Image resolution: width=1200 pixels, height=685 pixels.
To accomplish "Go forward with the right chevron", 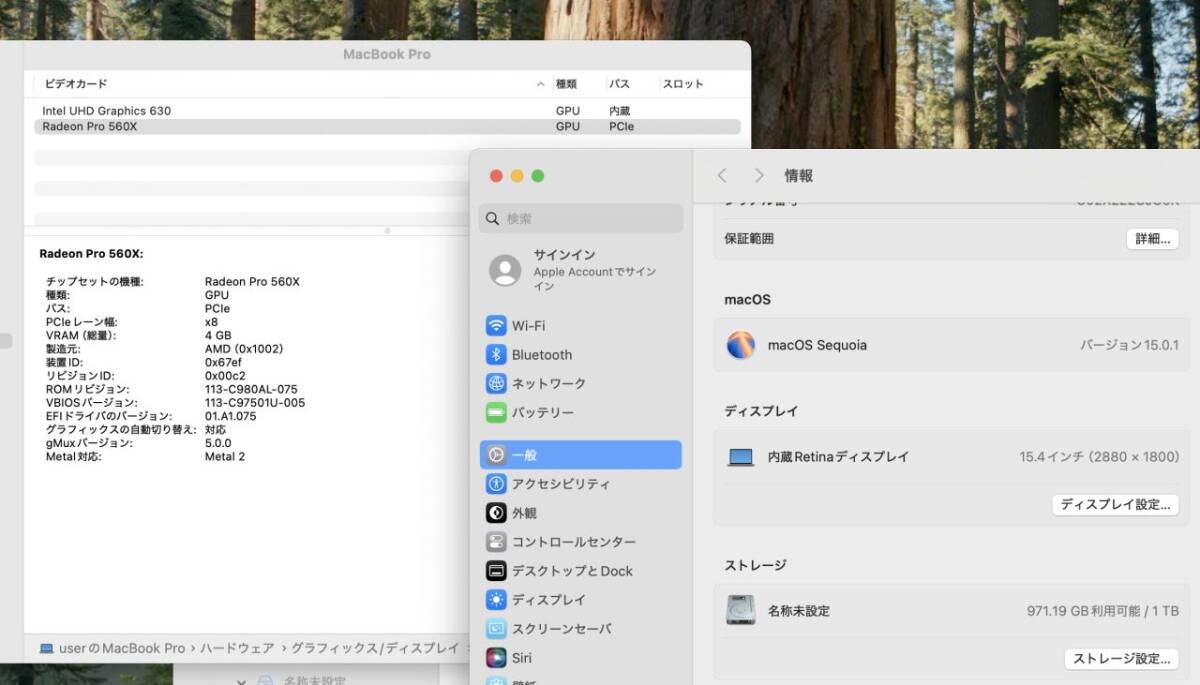I will tap(759, 176).
